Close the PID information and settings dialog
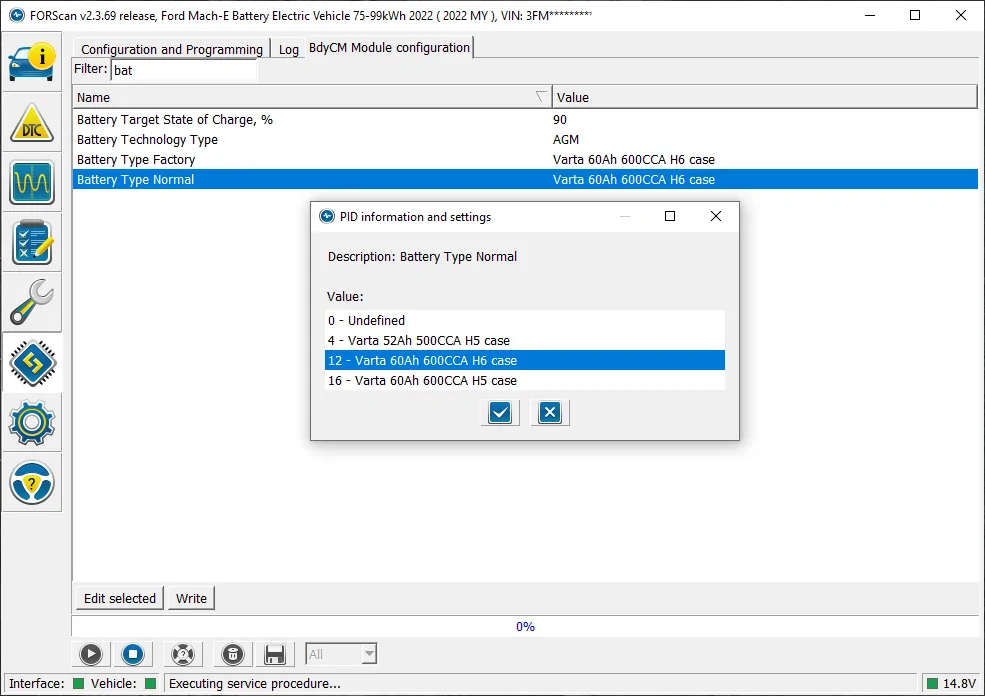The image size is (985, 696). click(716, 216)
